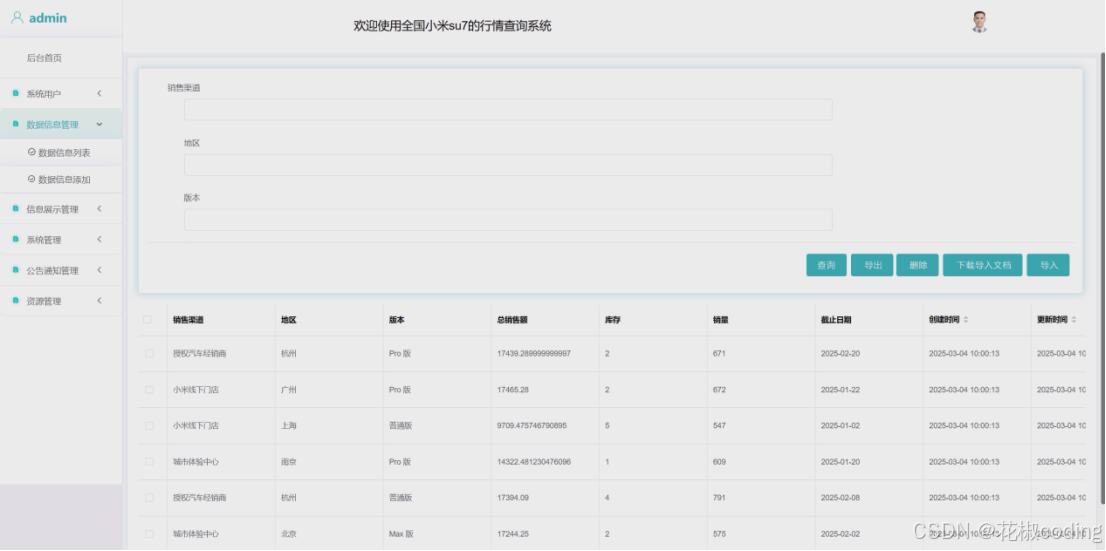Click the date cell 2025-01-02
This screenshot has height=551, width=1106.
coord(840,425)
